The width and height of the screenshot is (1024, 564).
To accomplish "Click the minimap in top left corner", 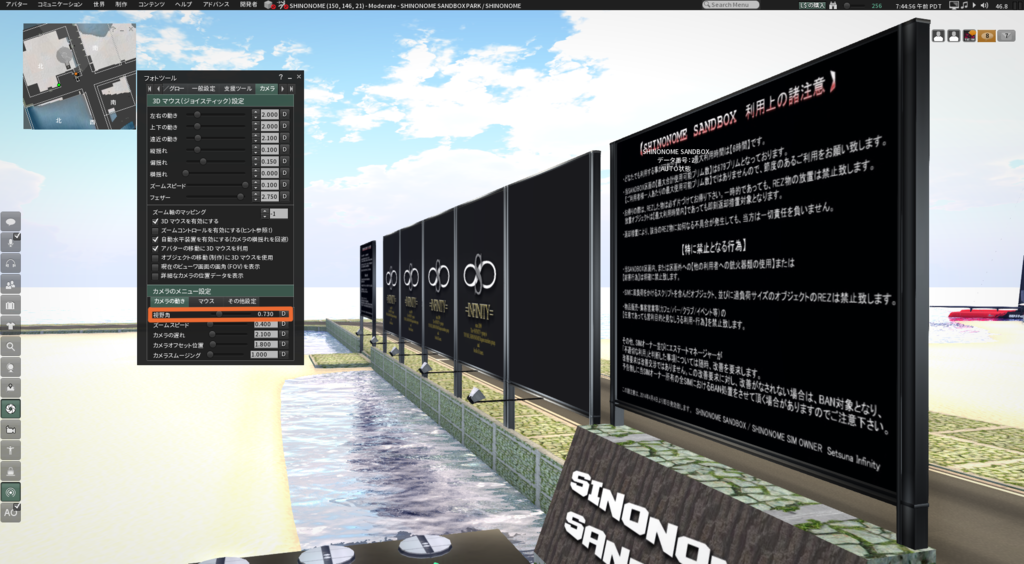I will coord(80,76).
